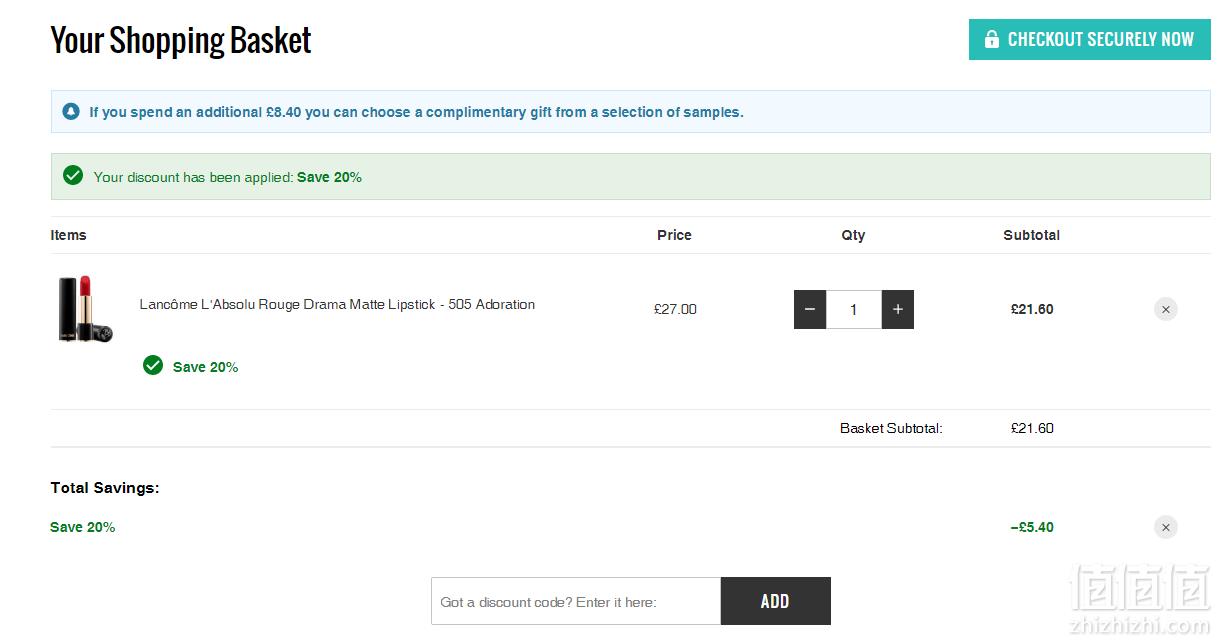The image size is (1219, 643).
Task: Click the quantity field showing 1
Action: tap(854, 310)
